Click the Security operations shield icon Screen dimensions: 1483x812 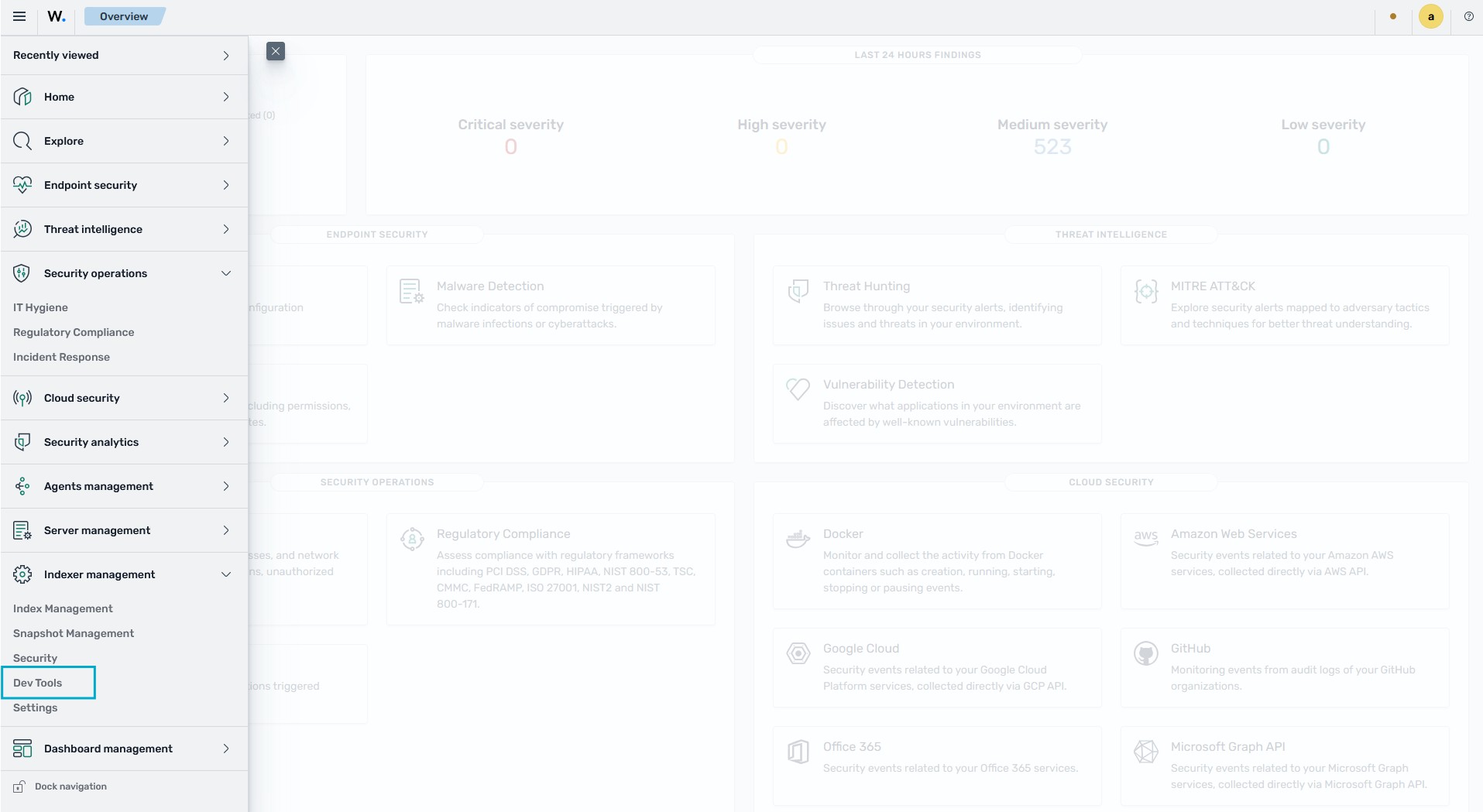pos(22,273)
